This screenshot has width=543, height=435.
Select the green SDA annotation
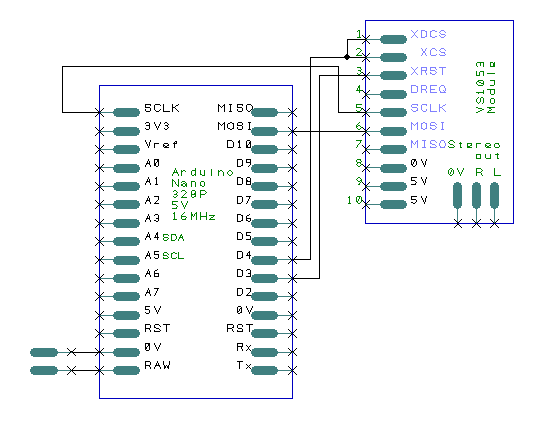click(x=173, y=238)
